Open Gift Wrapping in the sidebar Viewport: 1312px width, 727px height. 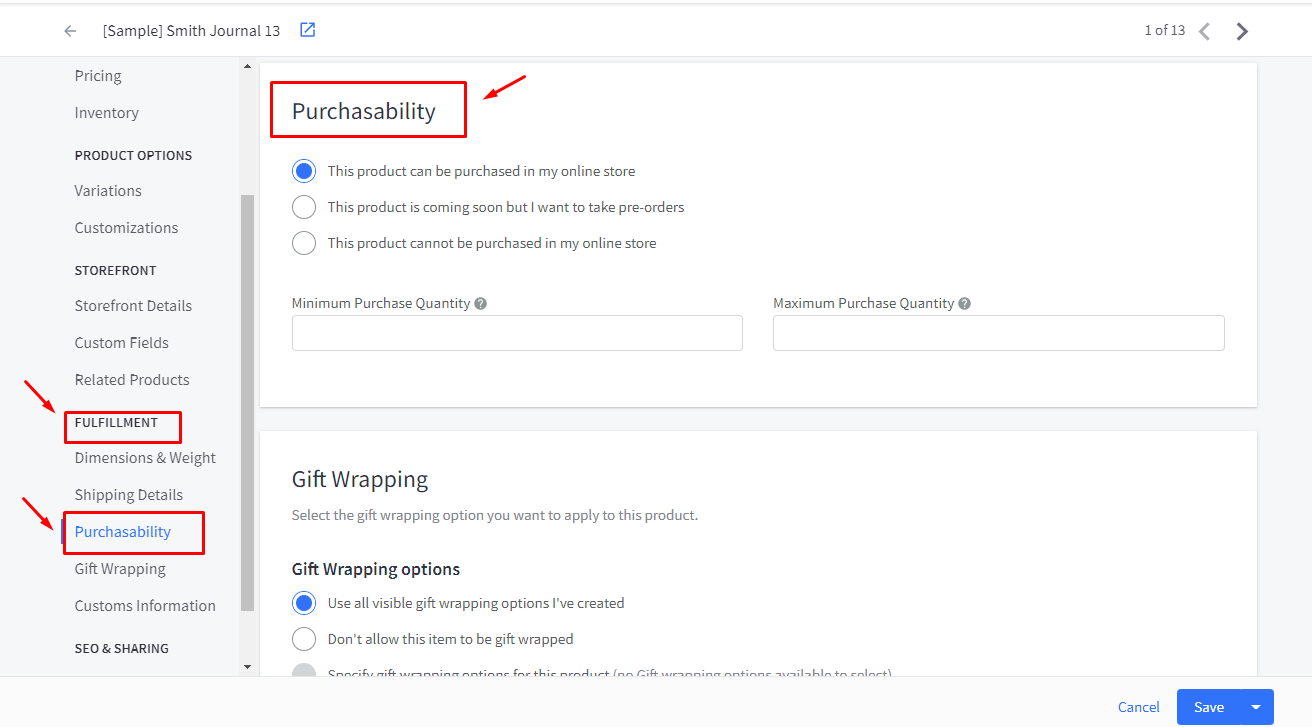pos(120,569)
